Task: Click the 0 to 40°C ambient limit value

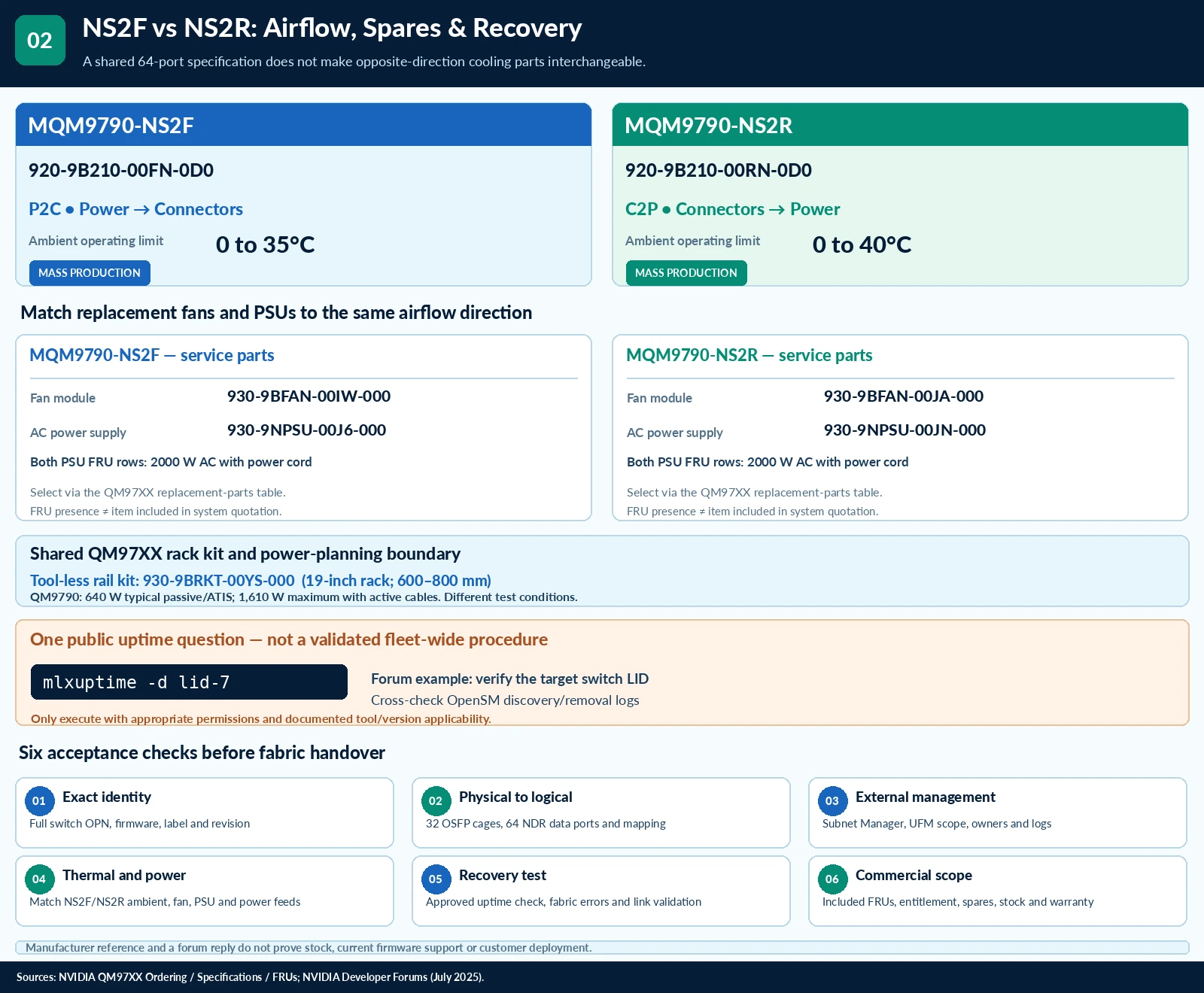Action: point(862,244)
